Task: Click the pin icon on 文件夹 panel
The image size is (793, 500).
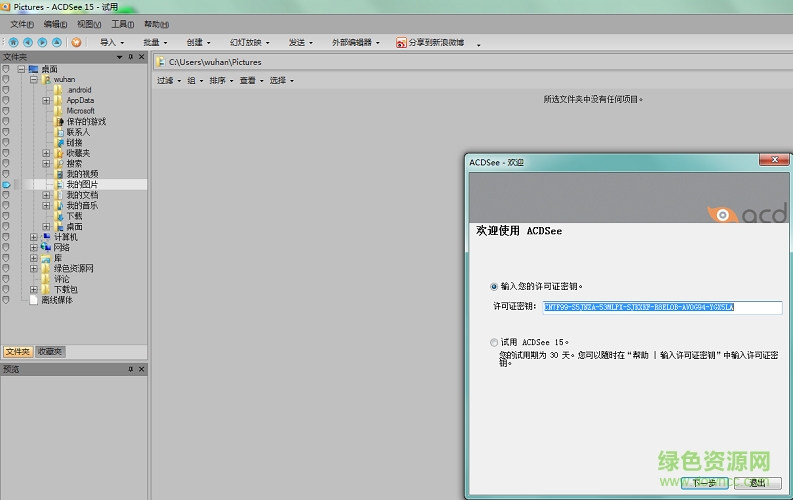Action: tap(130, 57)
